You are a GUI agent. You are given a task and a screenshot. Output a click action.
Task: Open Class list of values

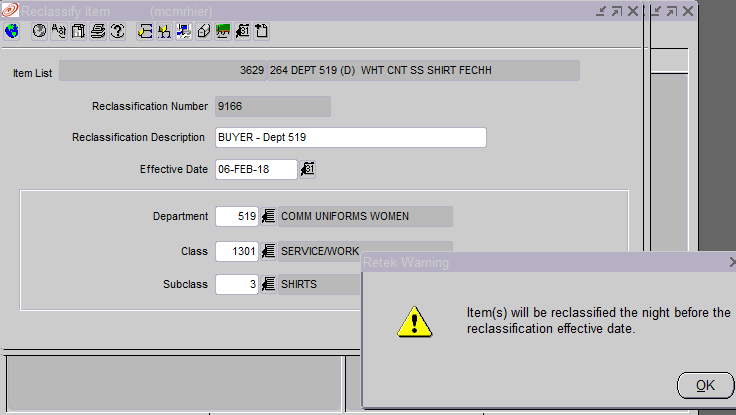pyautogui.click(x=268, y=251)
